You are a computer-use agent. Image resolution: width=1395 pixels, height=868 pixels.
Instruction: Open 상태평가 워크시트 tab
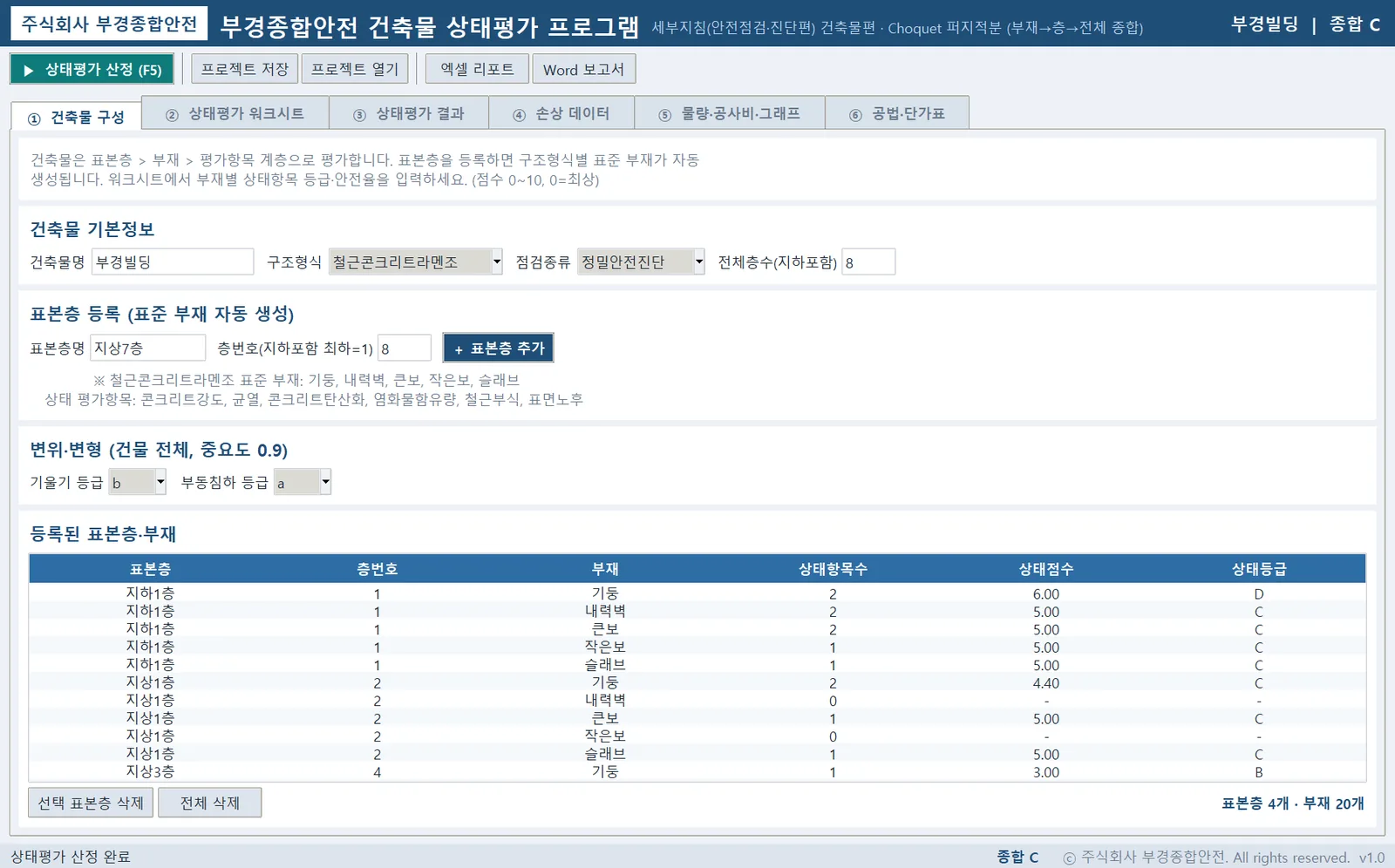pos(235,113)
